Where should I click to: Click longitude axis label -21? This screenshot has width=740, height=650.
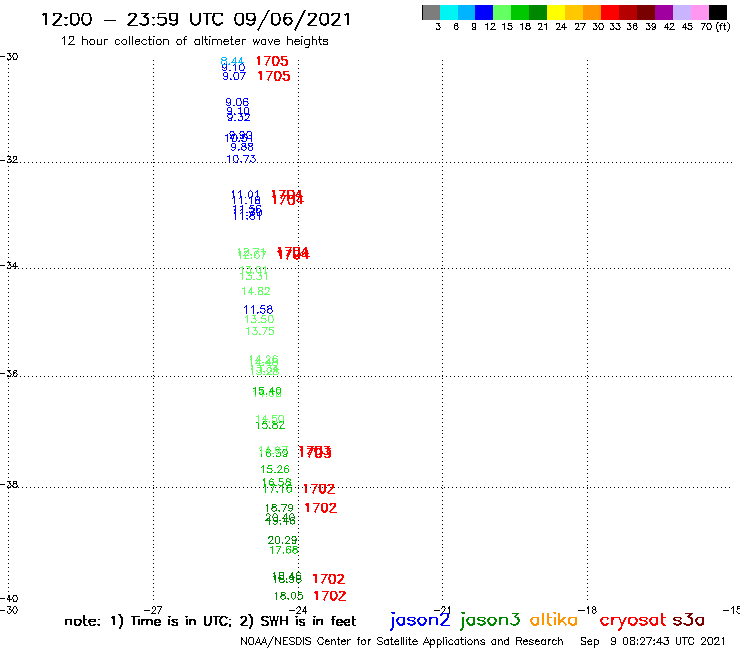coord(443,610)
